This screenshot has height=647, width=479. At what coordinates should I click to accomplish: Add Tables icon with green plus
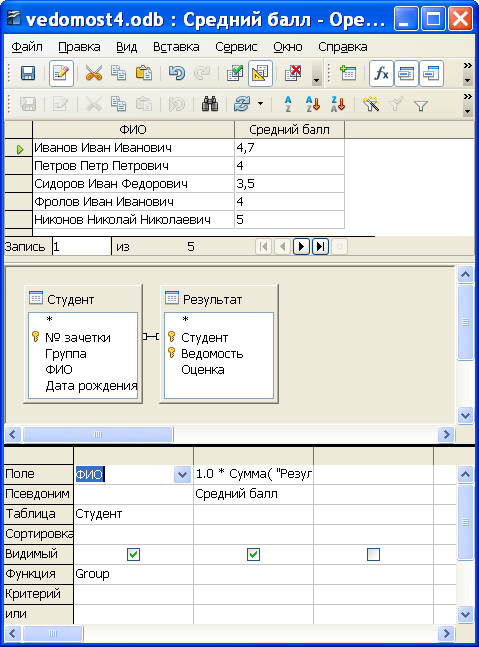(x=348, y=73)
